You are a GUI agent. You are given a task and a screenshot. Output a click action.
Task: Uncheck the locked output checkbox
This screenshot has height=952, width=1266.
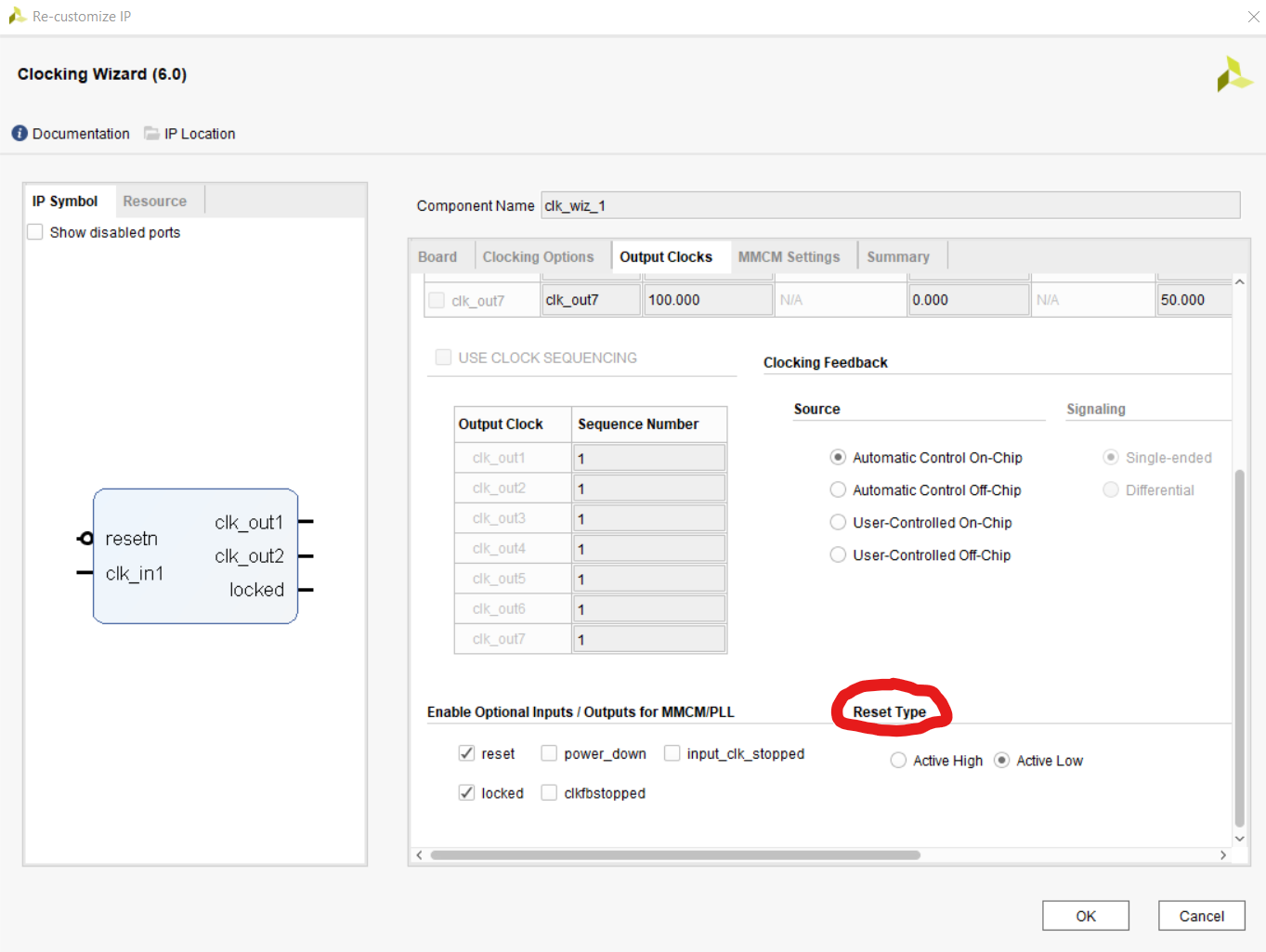[x=466, y=792]
